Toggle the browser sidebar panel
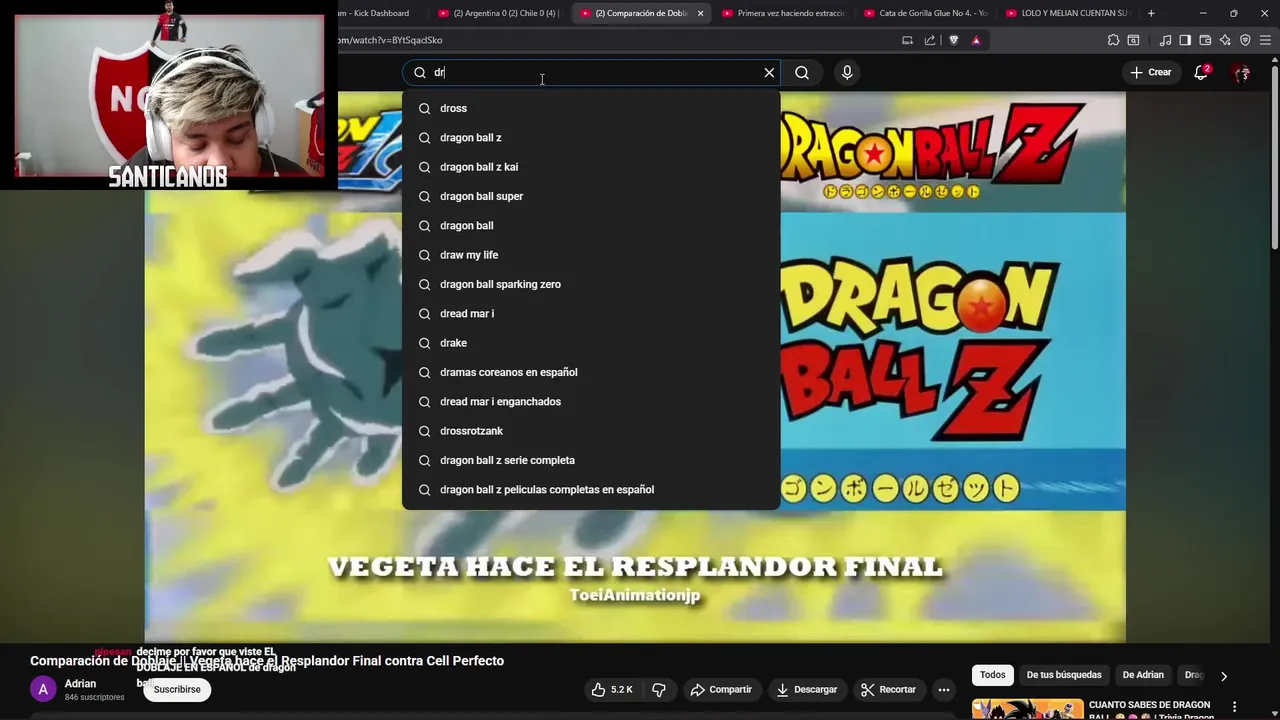This screenshot has width=1280, height=720. point(1185,40)
